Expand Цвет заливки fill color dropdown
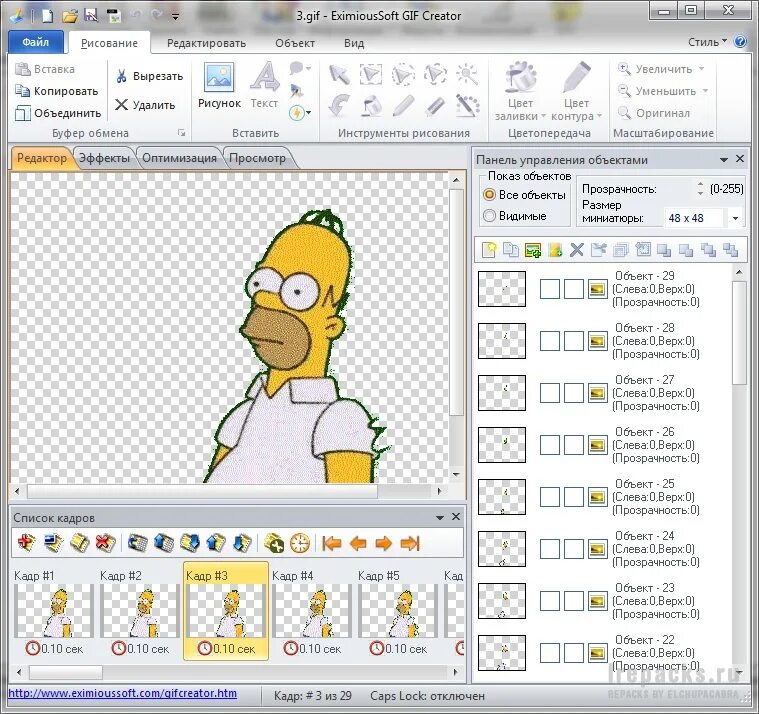 click(x=543, y=116)
